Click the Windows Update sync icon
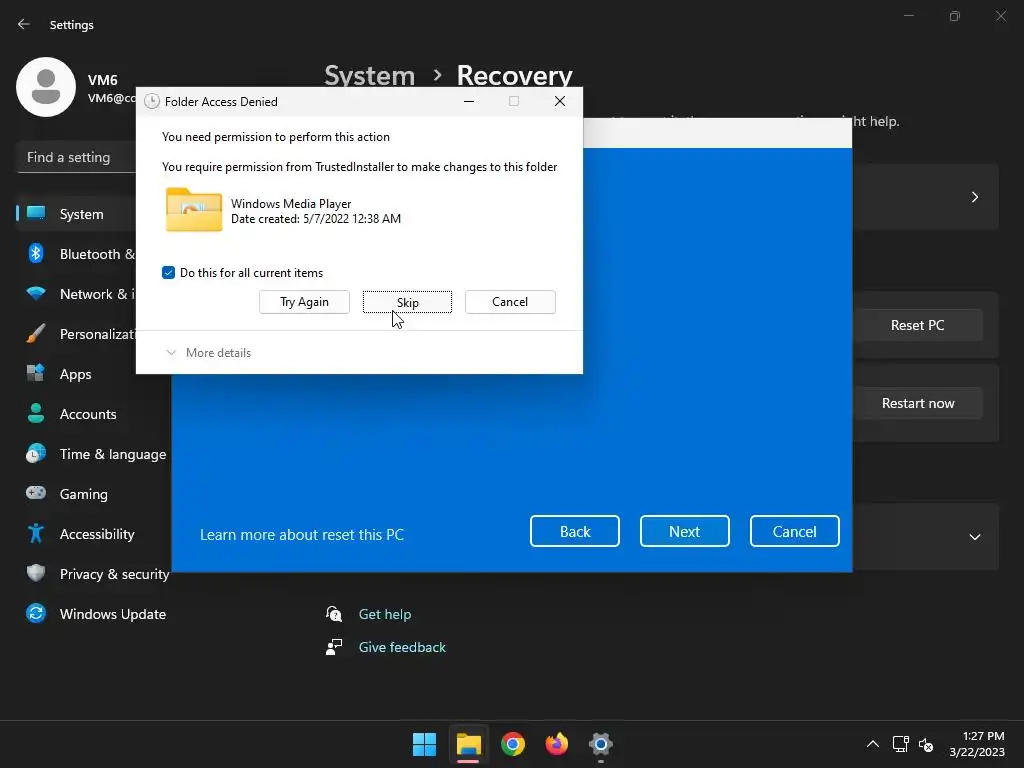 (x=36, y=613)
